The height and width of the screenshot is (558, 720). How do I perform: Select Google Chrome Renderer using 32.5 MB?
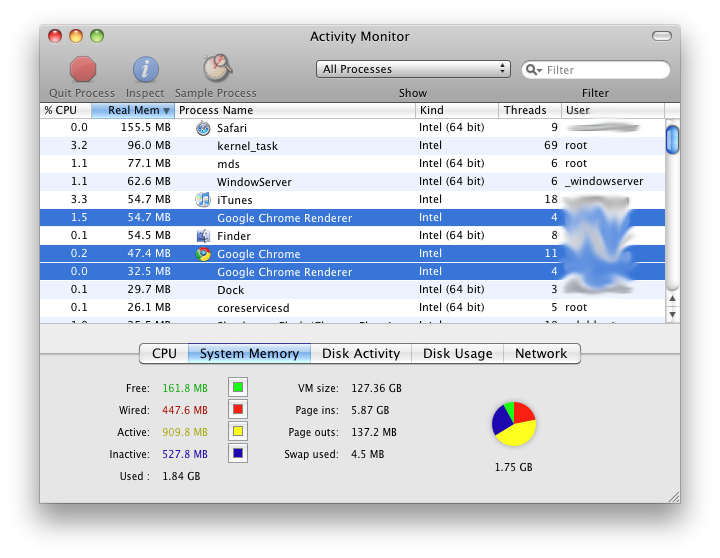pyautogui.click(x=352, y=271)
